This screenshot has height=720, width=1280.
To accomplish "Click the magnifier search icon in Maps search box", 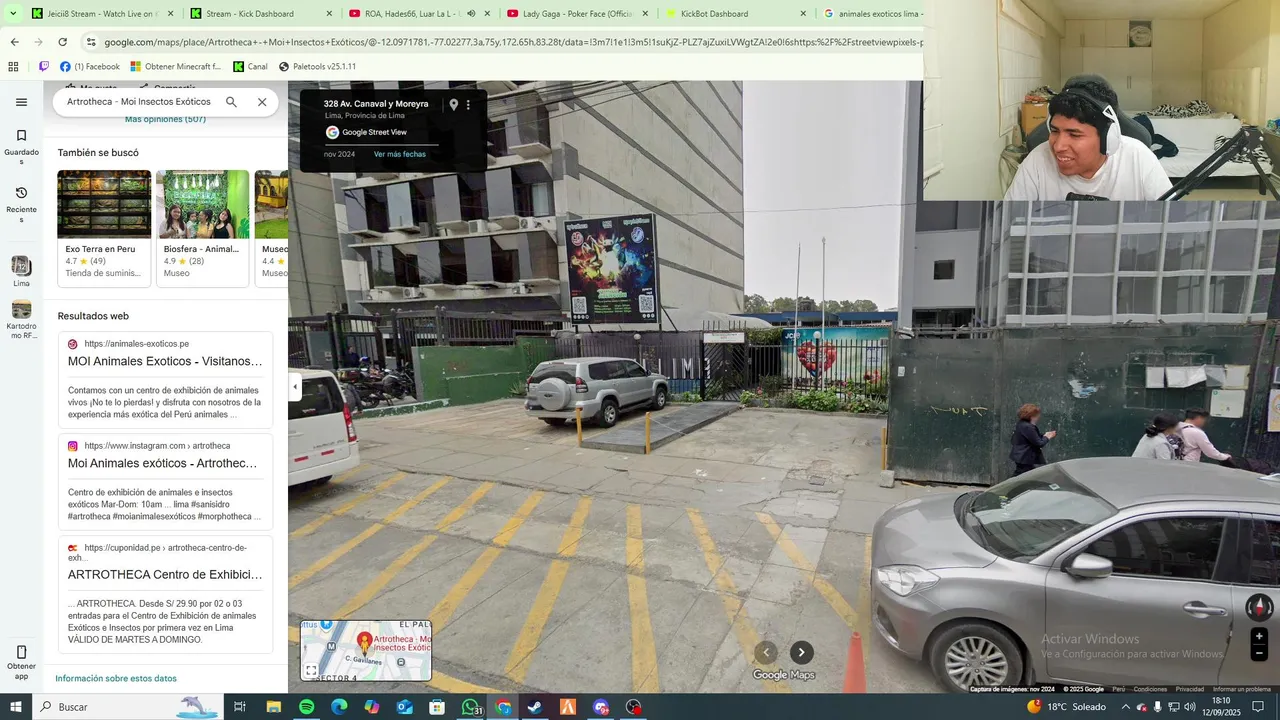I will click(231, 102).
